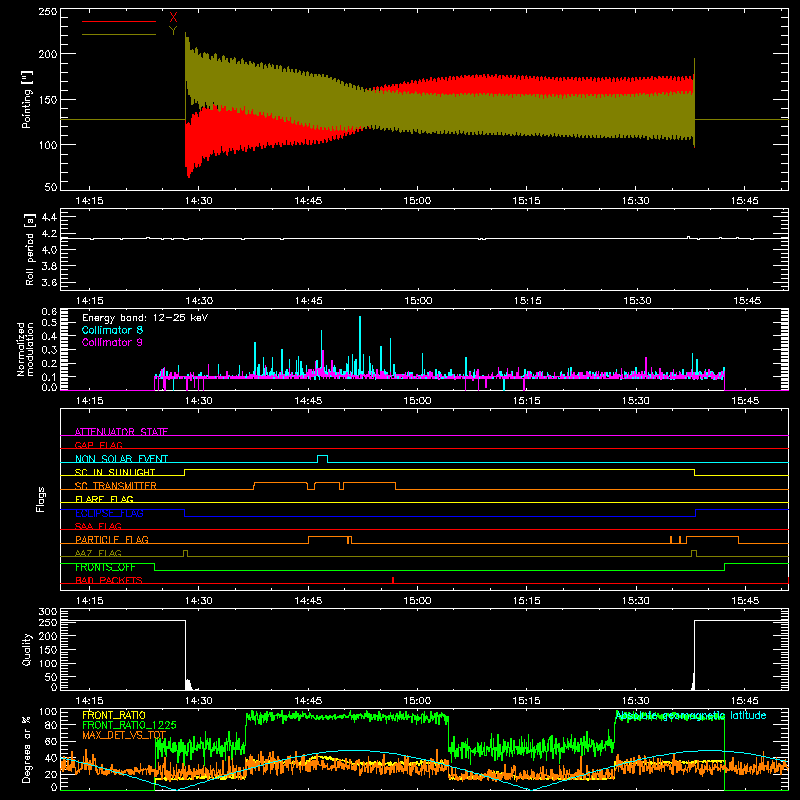Click the 200 tick label on Pointing axis
The width and height of the screenshot is (800, 800).
click(48, 54)
